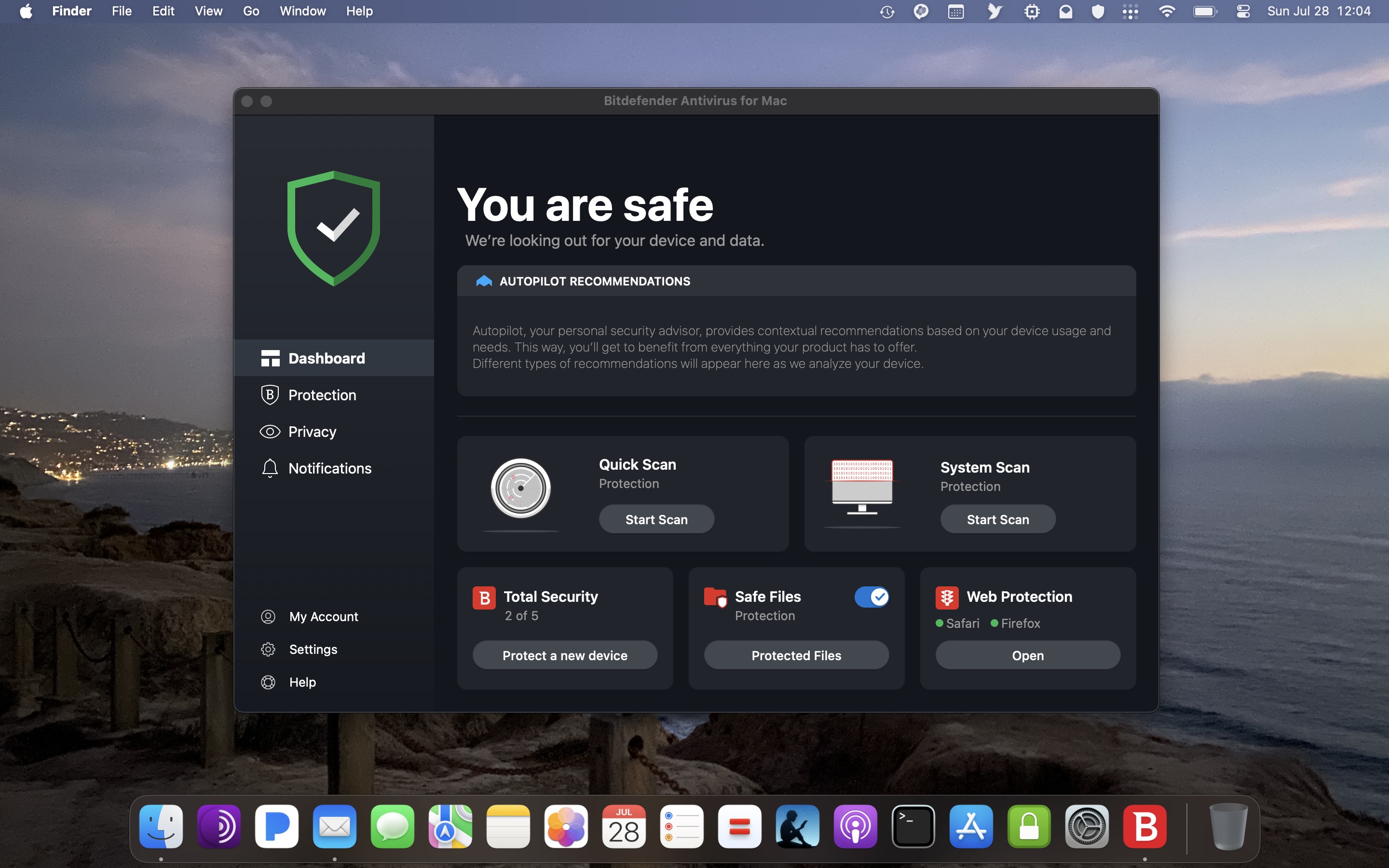Click the Quick Scan radar icon
Viewport: 1389px width, 868px height.
tap(520, 488)
